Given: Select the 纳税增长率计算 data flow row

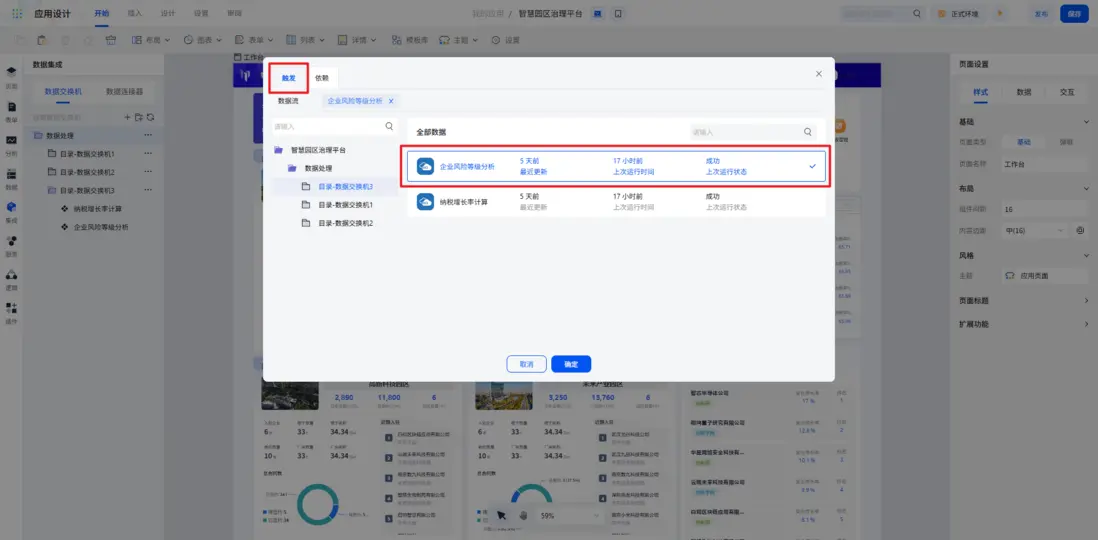Looking at the screenshot, I should 616,202.
